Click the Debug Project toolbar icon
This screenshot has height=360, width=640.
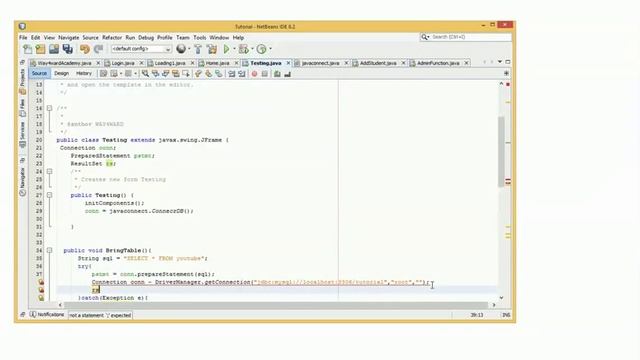244,49
